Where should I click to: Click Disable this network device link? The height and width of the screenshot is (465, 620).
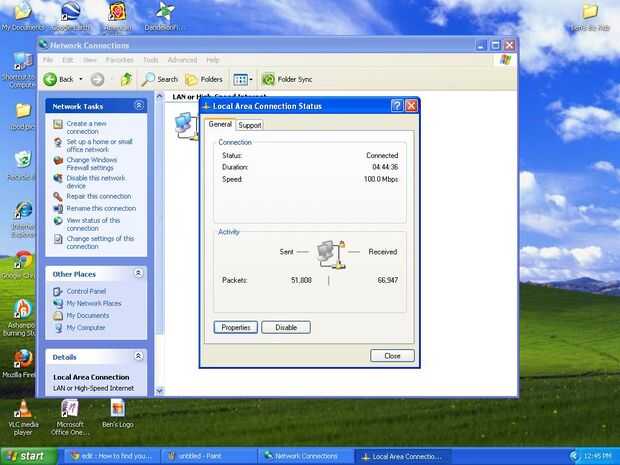96,182
